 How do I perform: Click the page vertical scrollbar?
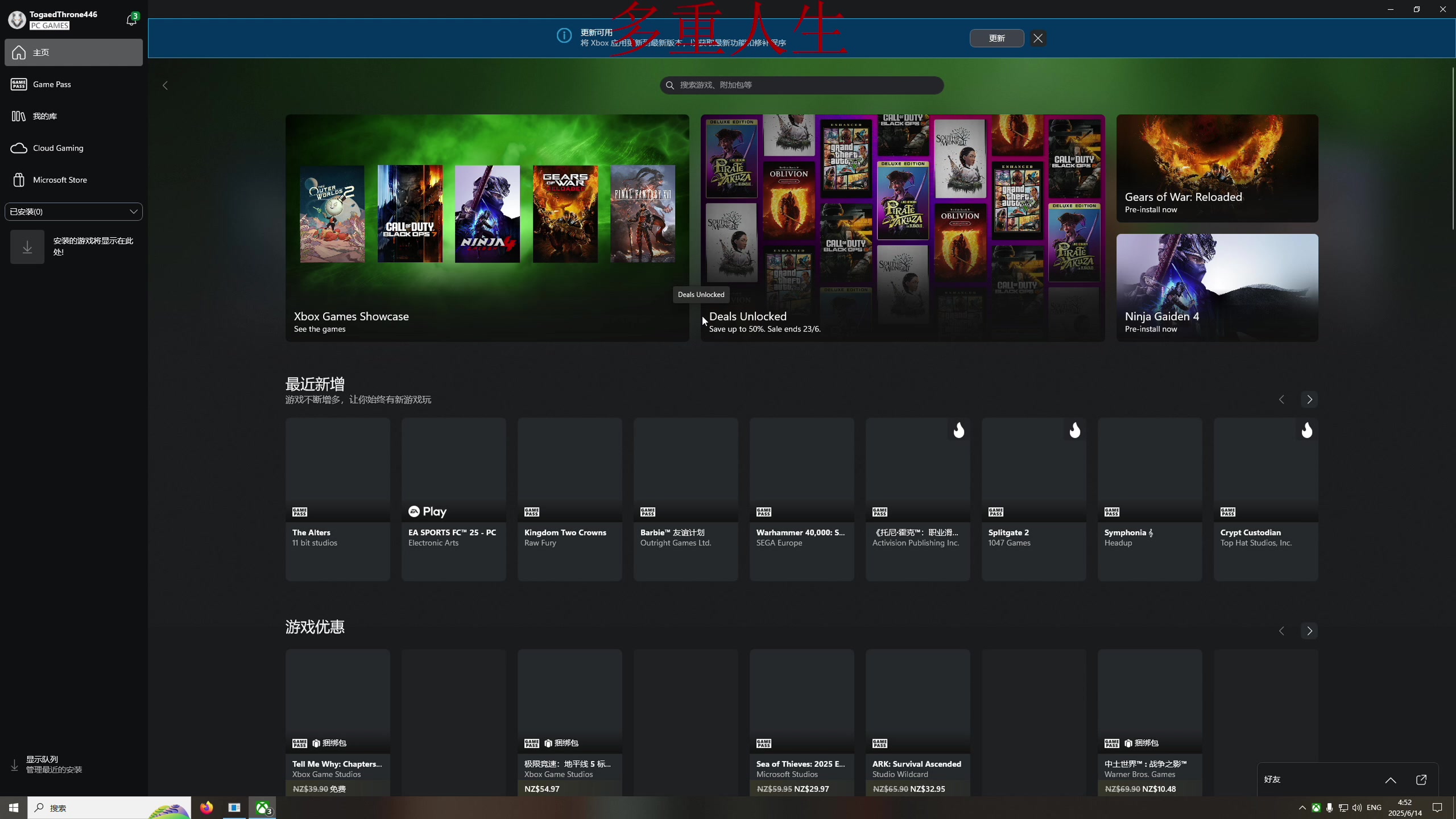1453,148
